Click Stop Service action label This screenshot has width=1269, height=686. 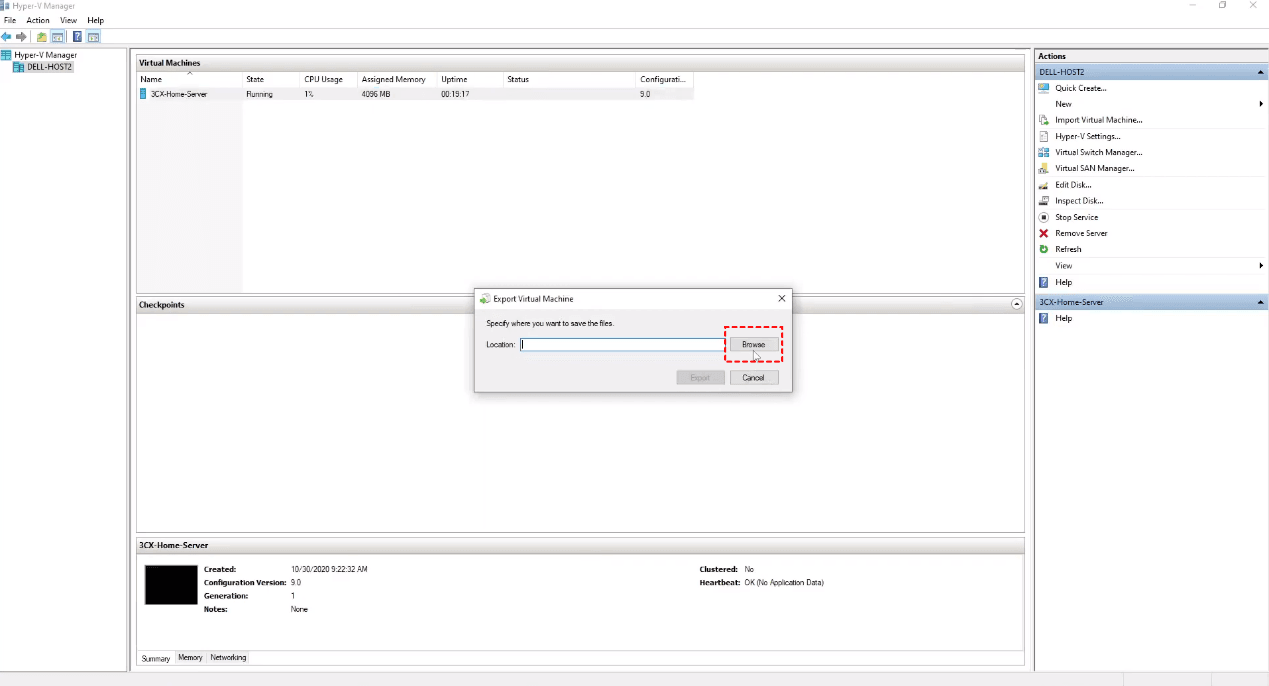tap(1077, 217)
